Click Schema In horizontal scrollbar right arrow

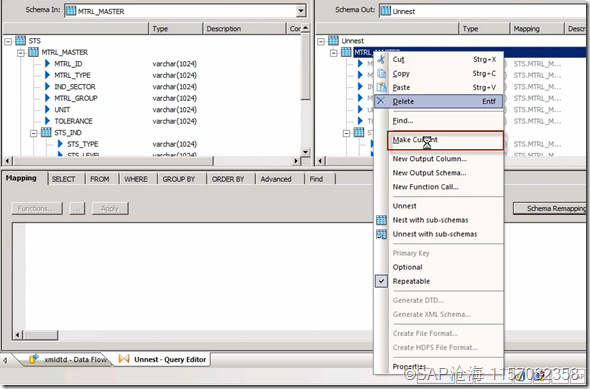coord(296,161)
